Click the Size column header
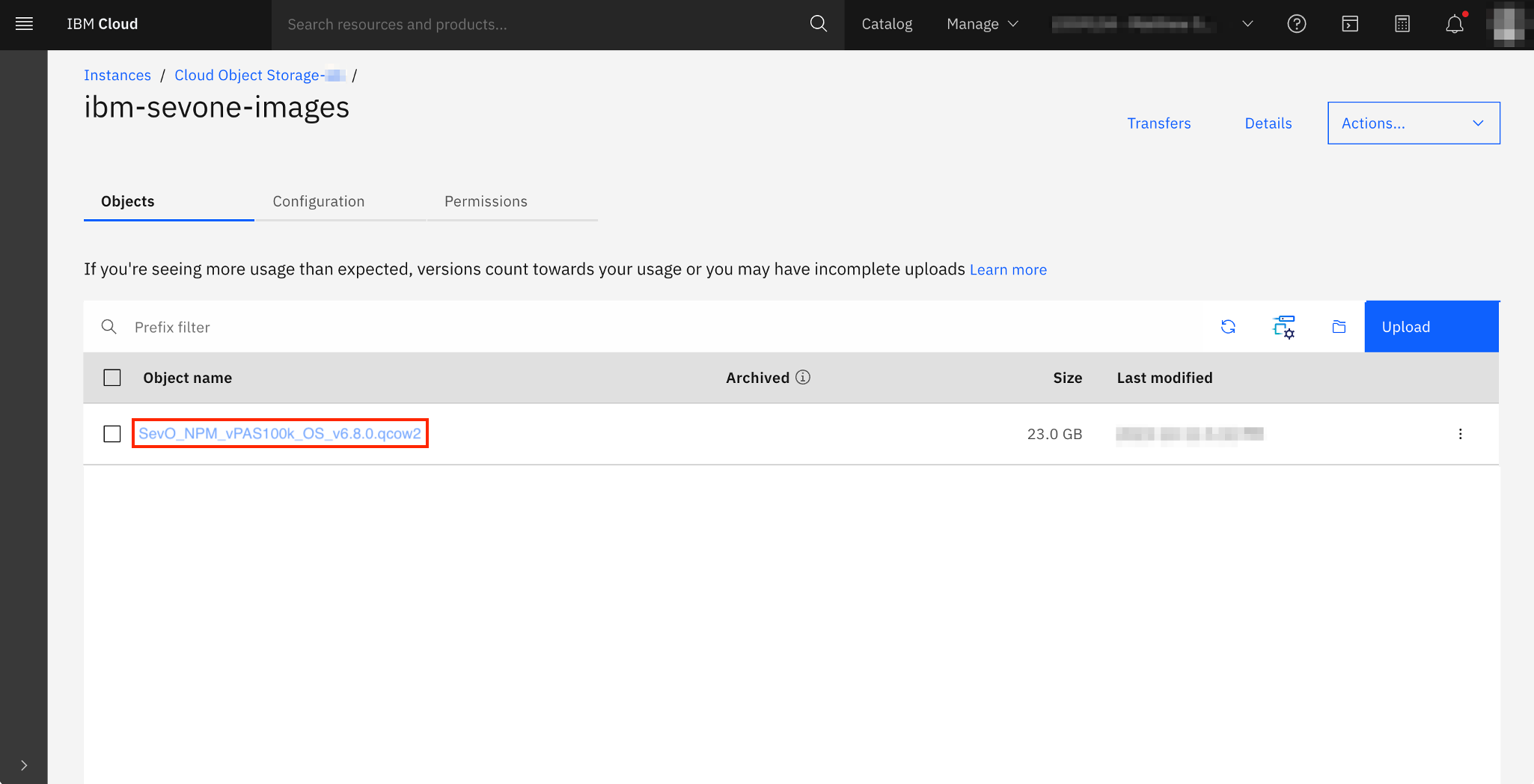Image resolution: width=1534 pixels, height=784 pixels. click(x=1068, y=378)
